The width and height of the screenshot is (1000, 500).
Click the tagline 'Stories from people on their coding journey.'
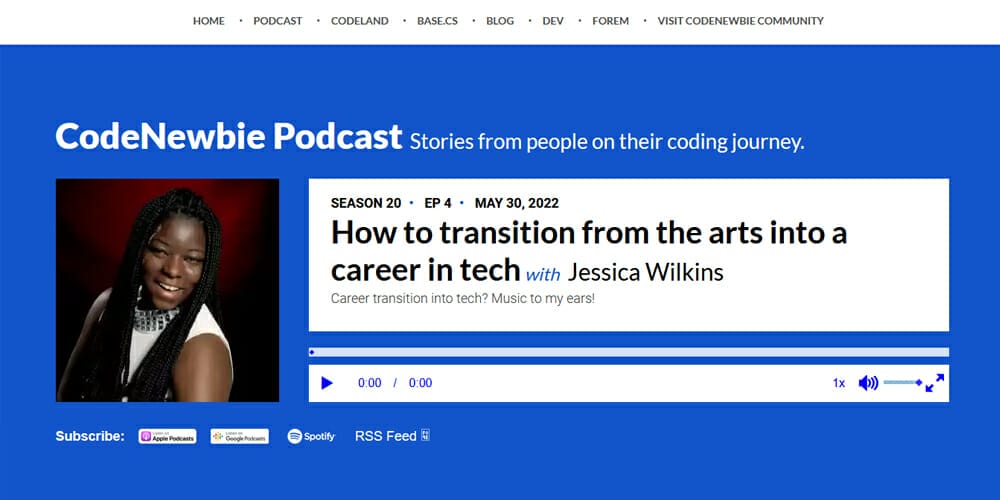(607, 142)
